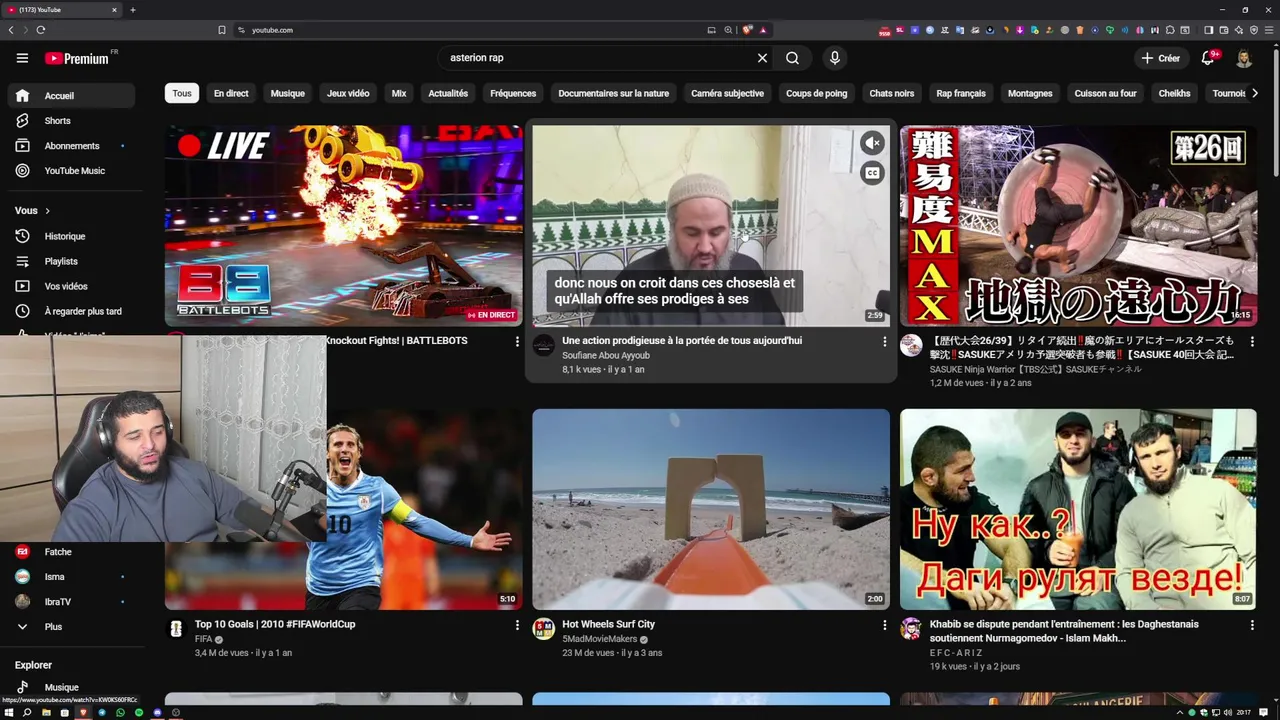
Task: Open the Khabib video thumbnail
Action: point(1078,509)
